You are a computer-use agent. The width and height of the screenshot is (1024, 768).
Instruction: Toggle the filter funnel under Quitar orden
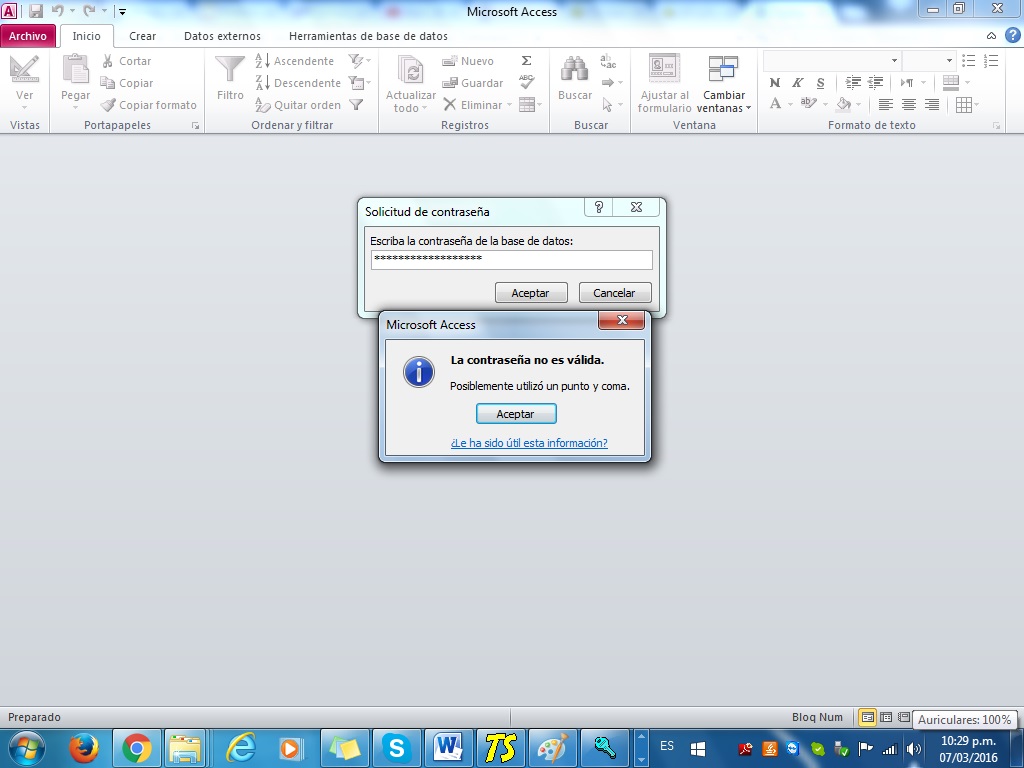point(356,104)
